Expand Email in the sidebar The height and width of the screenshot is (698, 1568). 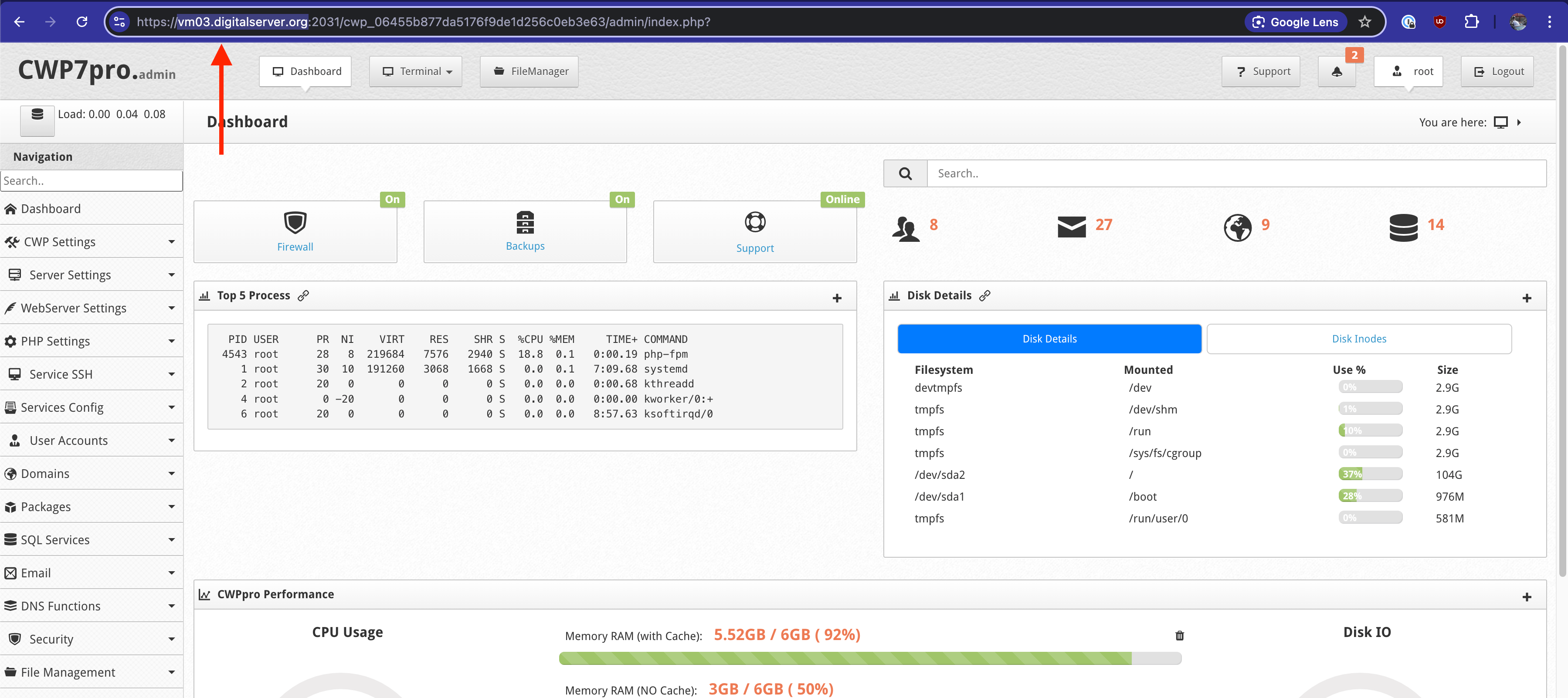point(92,573)
